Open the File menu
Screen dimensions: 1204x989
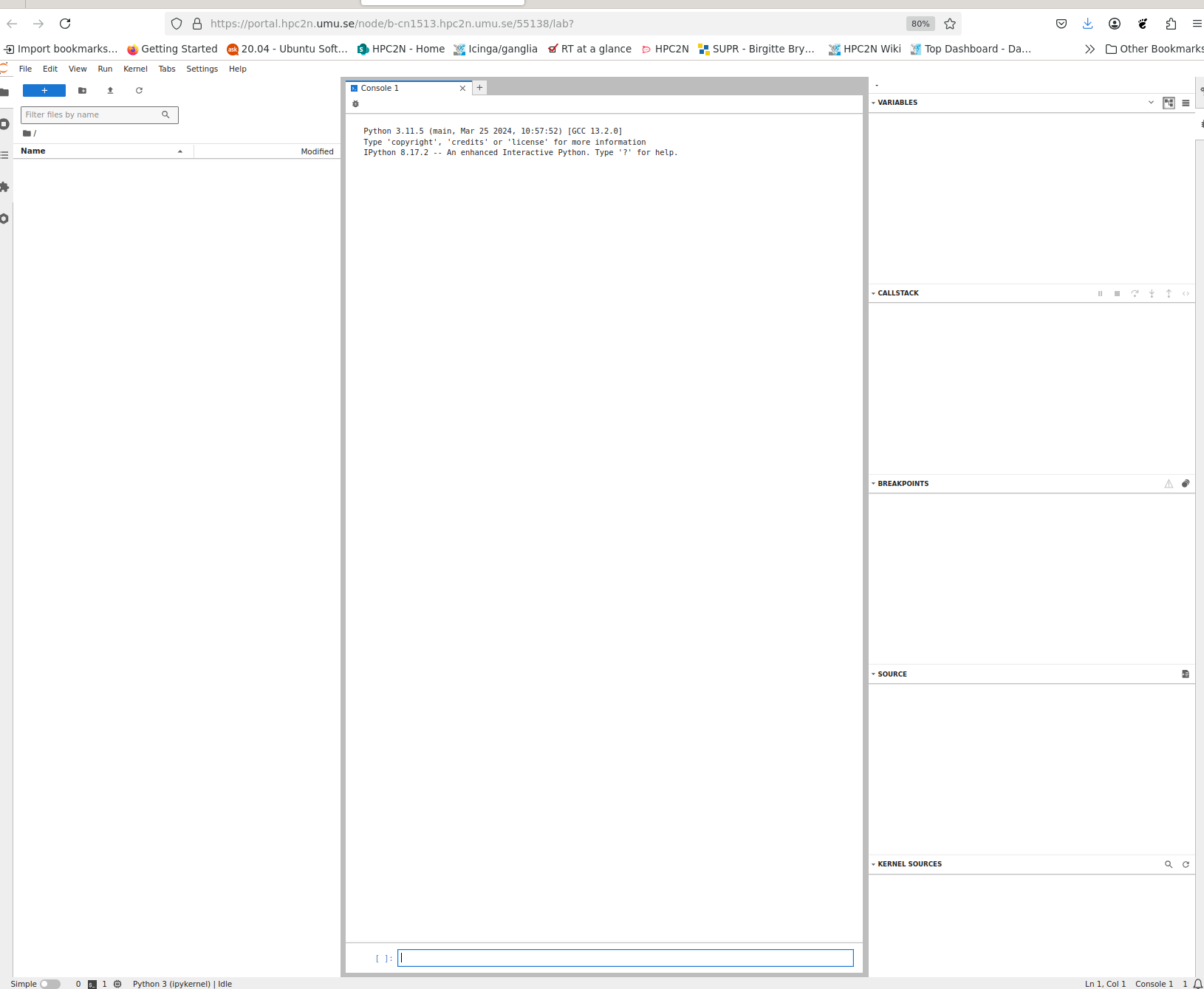[x=25, y=69]
